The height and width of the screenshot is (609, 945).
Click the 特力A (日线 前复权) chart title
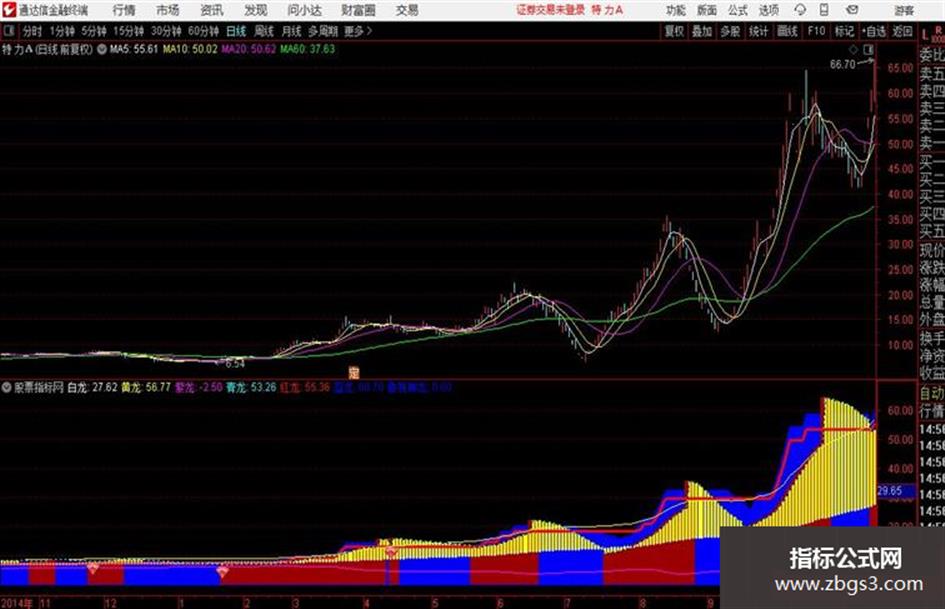tap(47, 49)
